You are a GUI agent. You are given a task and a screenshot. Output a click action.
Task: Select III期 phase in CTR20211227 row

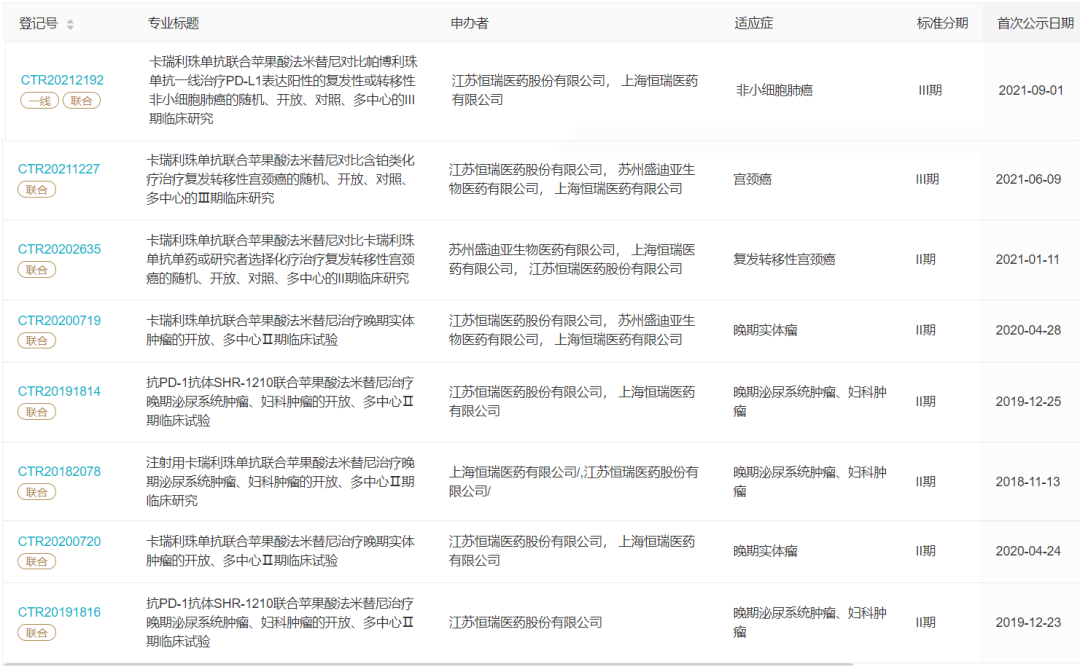(x=927, y=179)
